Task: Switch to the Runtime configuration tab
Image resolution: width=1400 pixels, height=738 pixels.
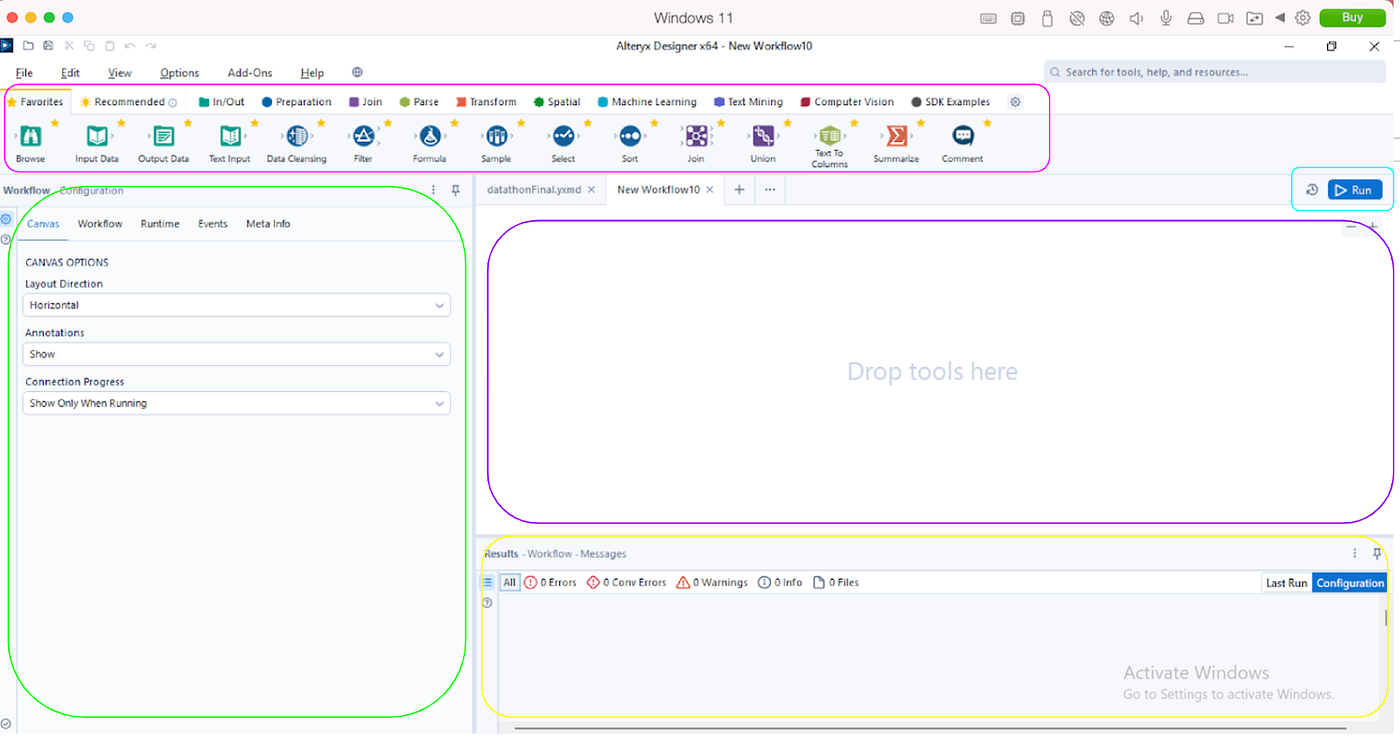Action: tap(160, 224)
